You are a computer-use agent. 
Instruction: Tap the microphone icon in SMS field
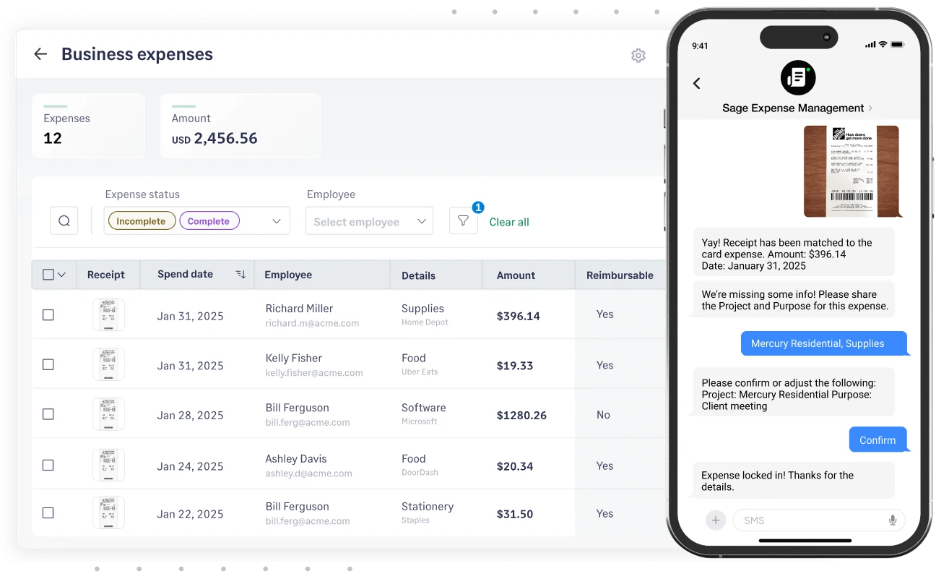coord(892,520)
